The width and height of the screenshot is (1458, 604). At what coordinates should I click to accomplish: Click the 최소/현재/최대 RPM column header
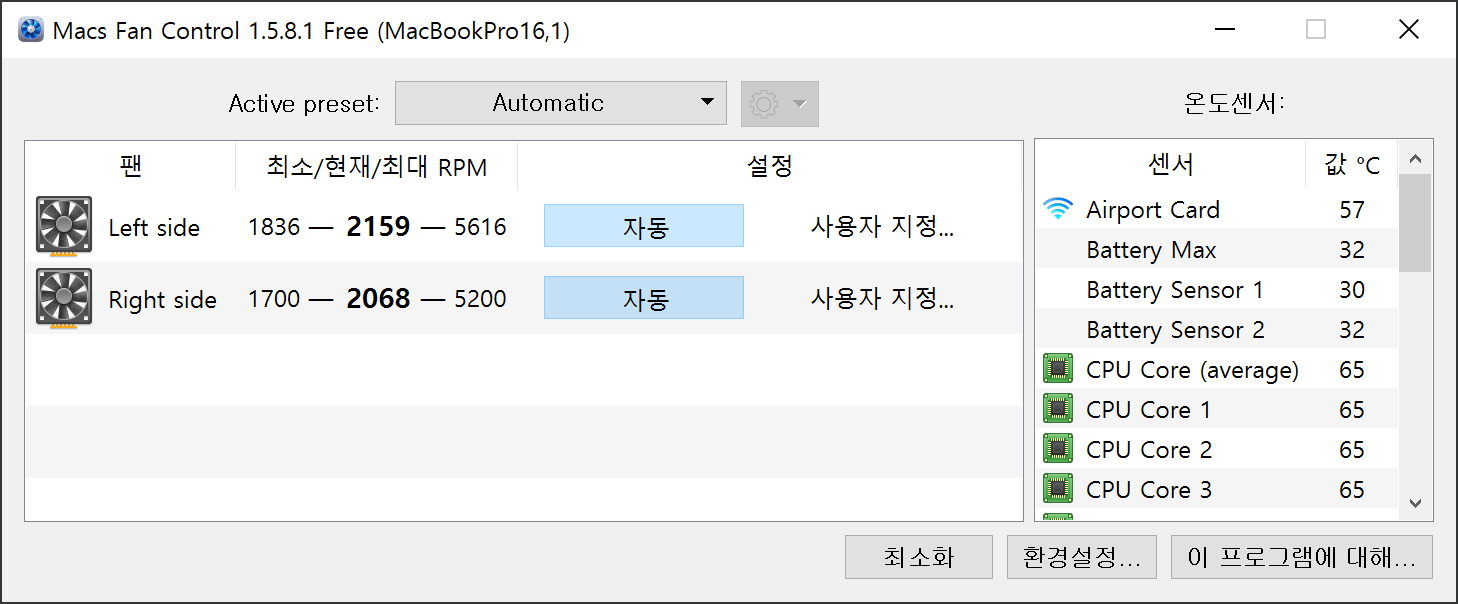(377, 166)
